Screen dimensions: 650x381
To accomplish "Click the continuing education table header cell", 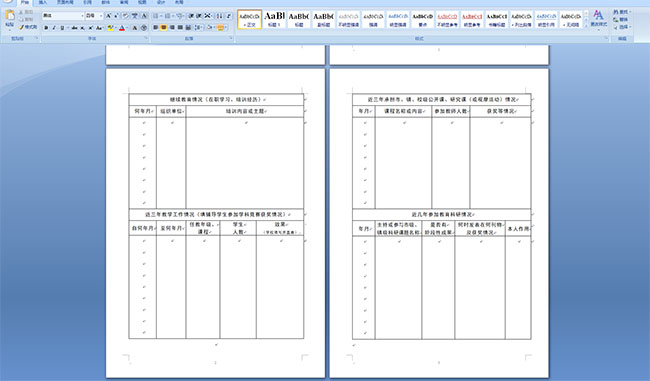I will click(216, 99).
